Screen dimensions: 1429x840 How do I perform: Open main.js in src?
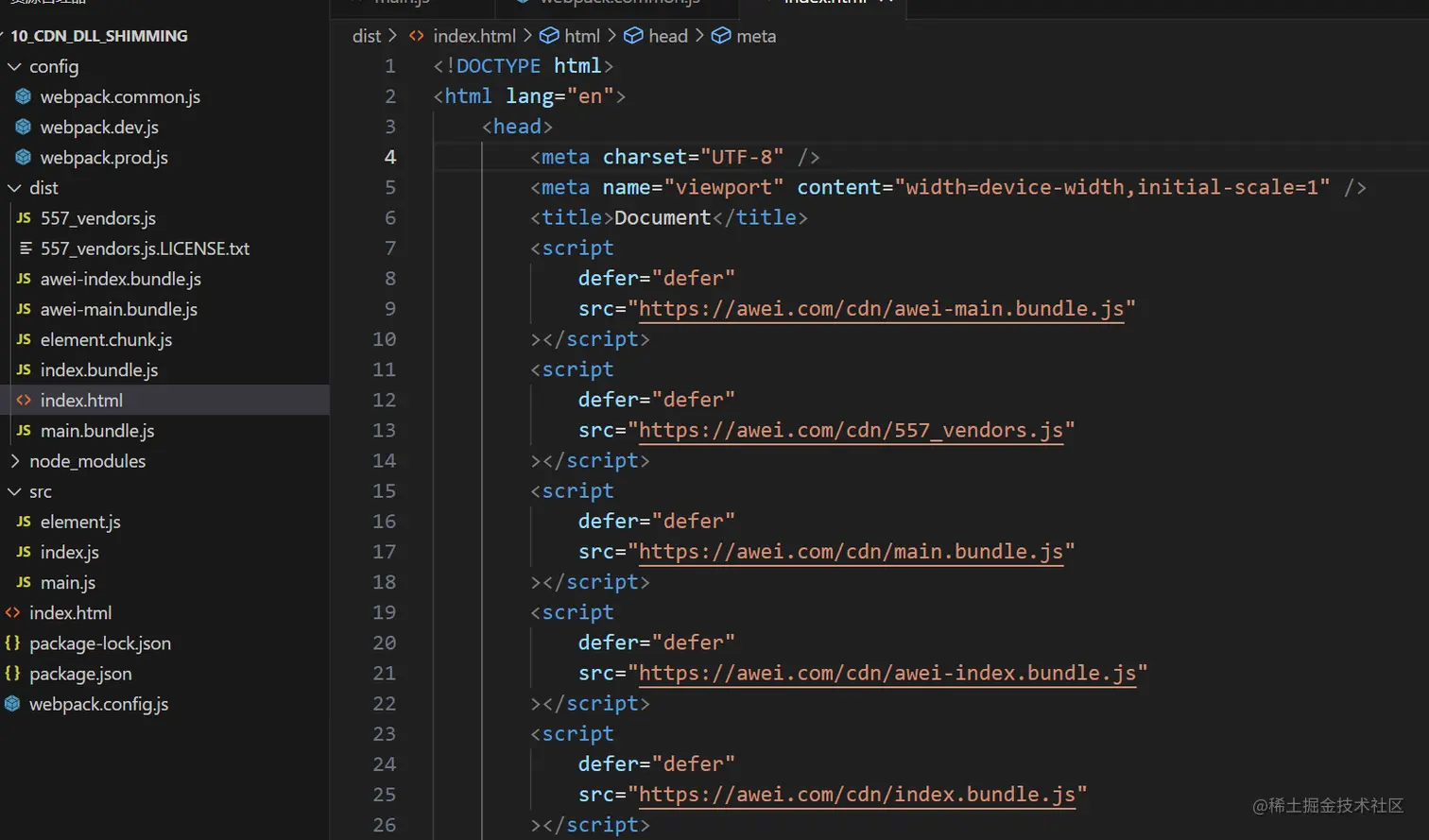68,582
